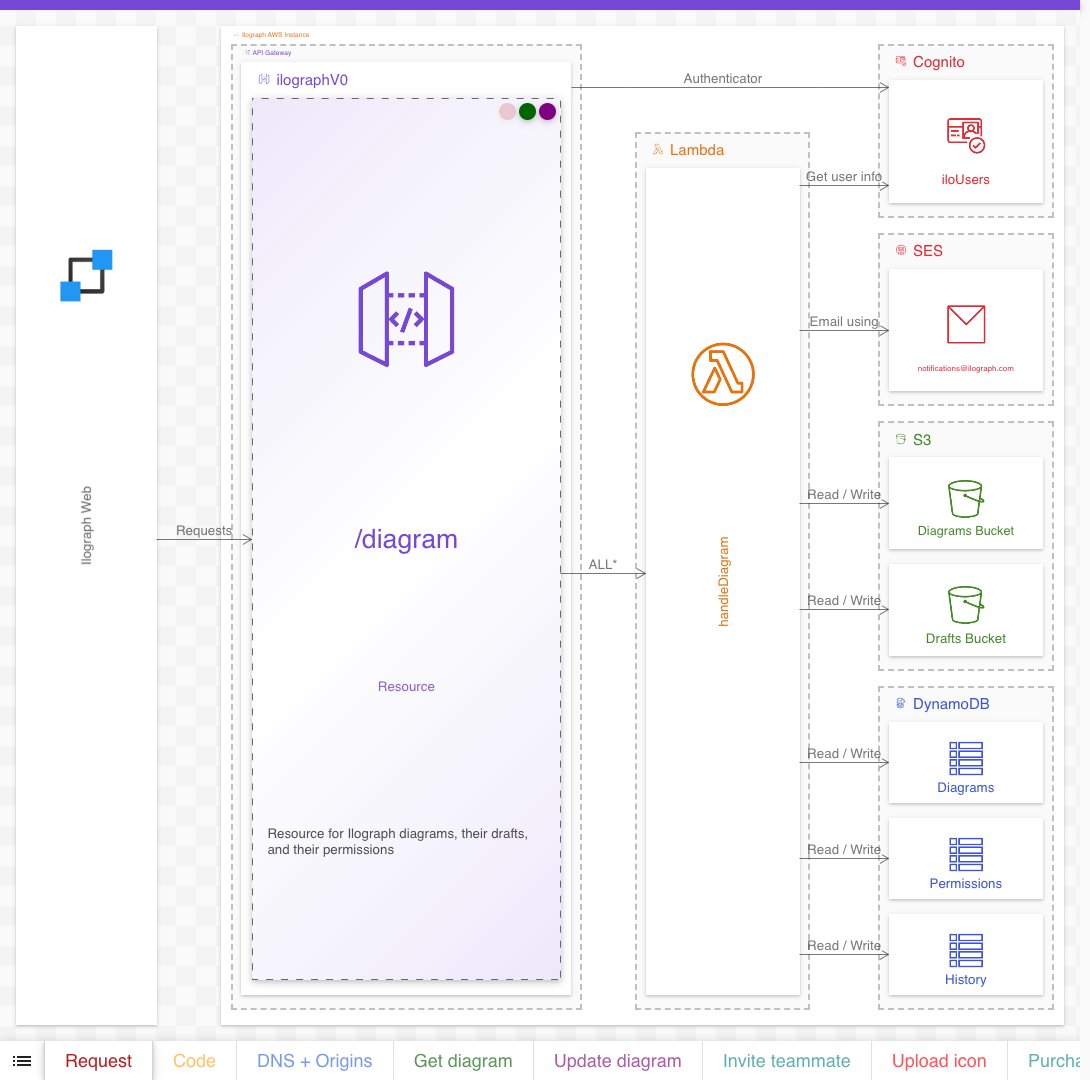Select the Drafts Bucket icon
Screen dimensions: 1090x1080
point(966,605)
